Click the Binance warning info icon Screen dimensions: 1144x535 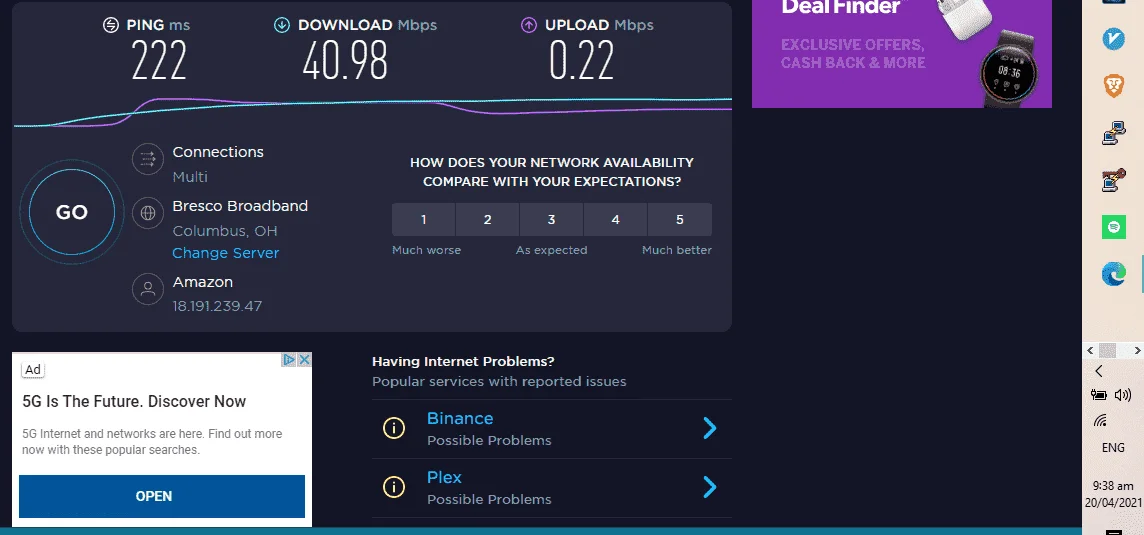point(394,428)
